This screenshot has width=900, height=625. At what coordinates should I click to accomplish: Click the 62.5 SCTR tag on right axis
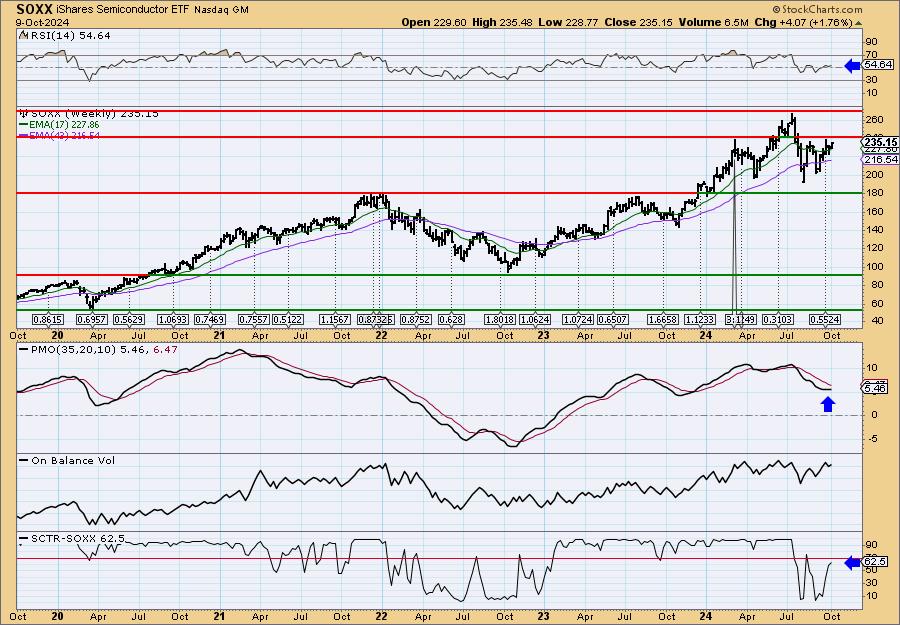click(875, 561)
